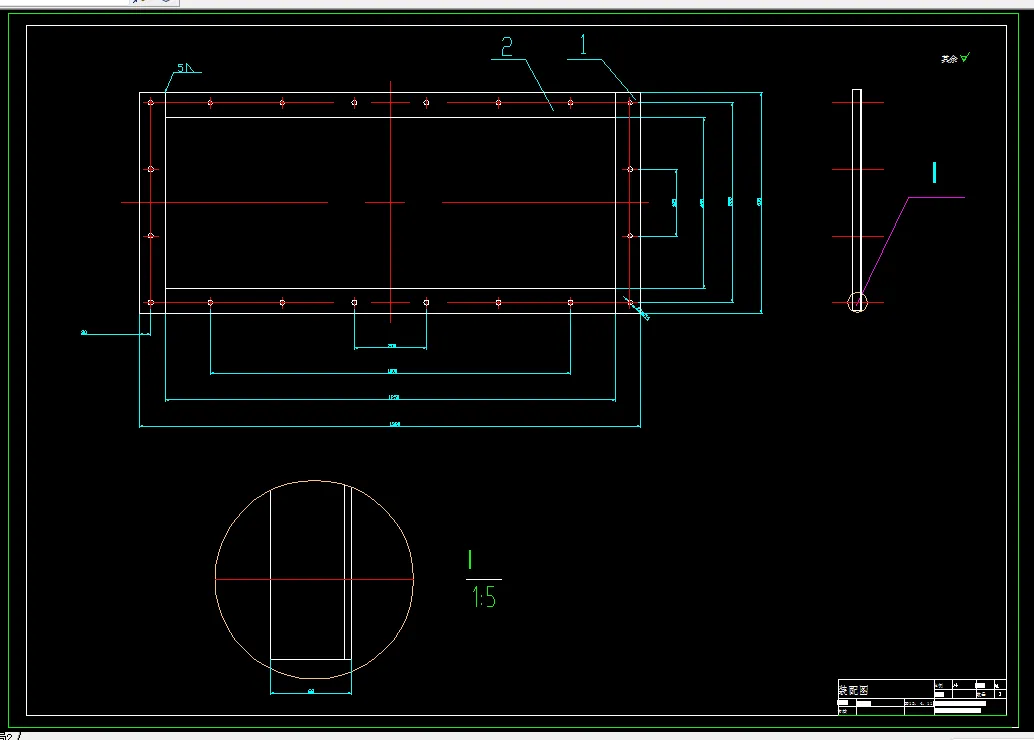Select the cyan detail marker I beside side view
1034x740 pixels.
coord(934,173)
